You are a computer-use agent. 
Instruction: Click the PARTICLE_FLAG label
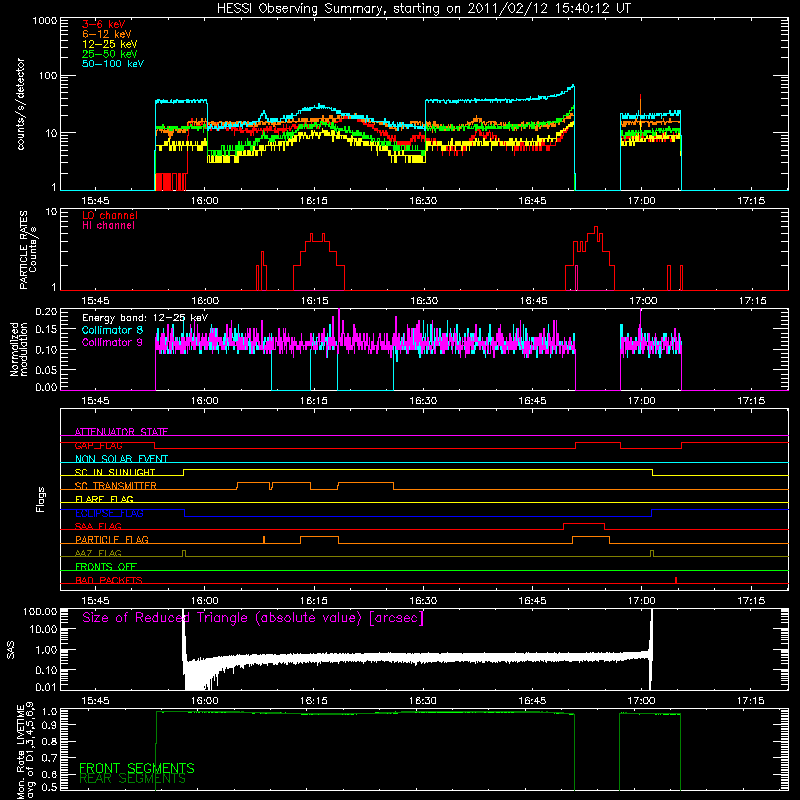pyautogui.click(x=112, y=539)
